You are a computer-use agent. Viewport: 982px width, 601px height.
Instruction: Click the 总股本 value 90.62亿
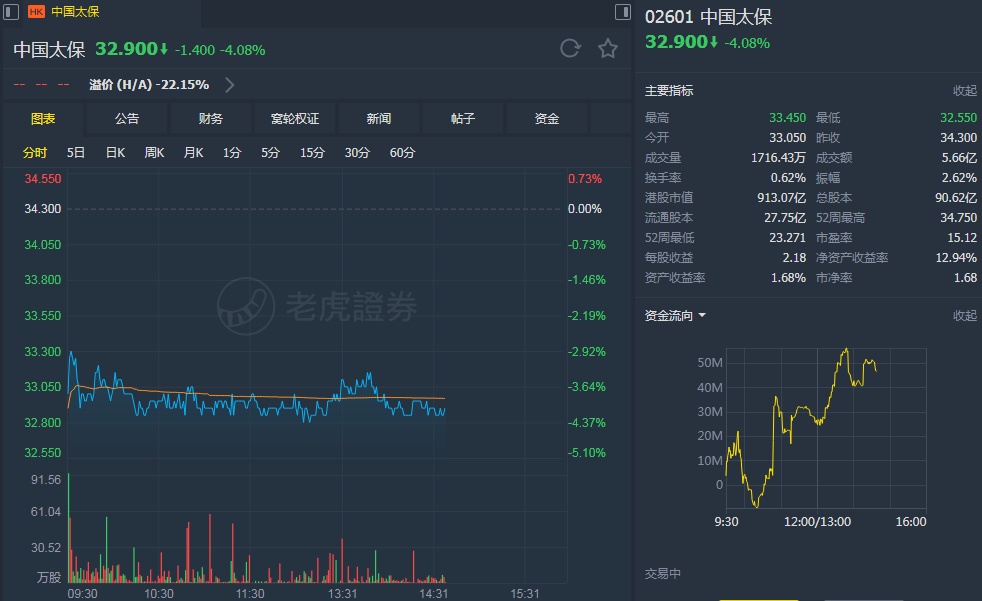956,198
